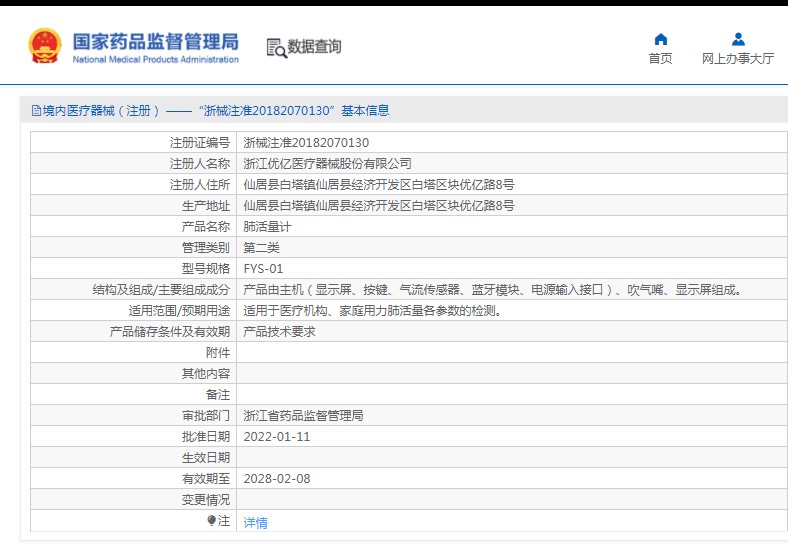Click the 注册人名称 label

pyautogui.click(x=200, y=164)
